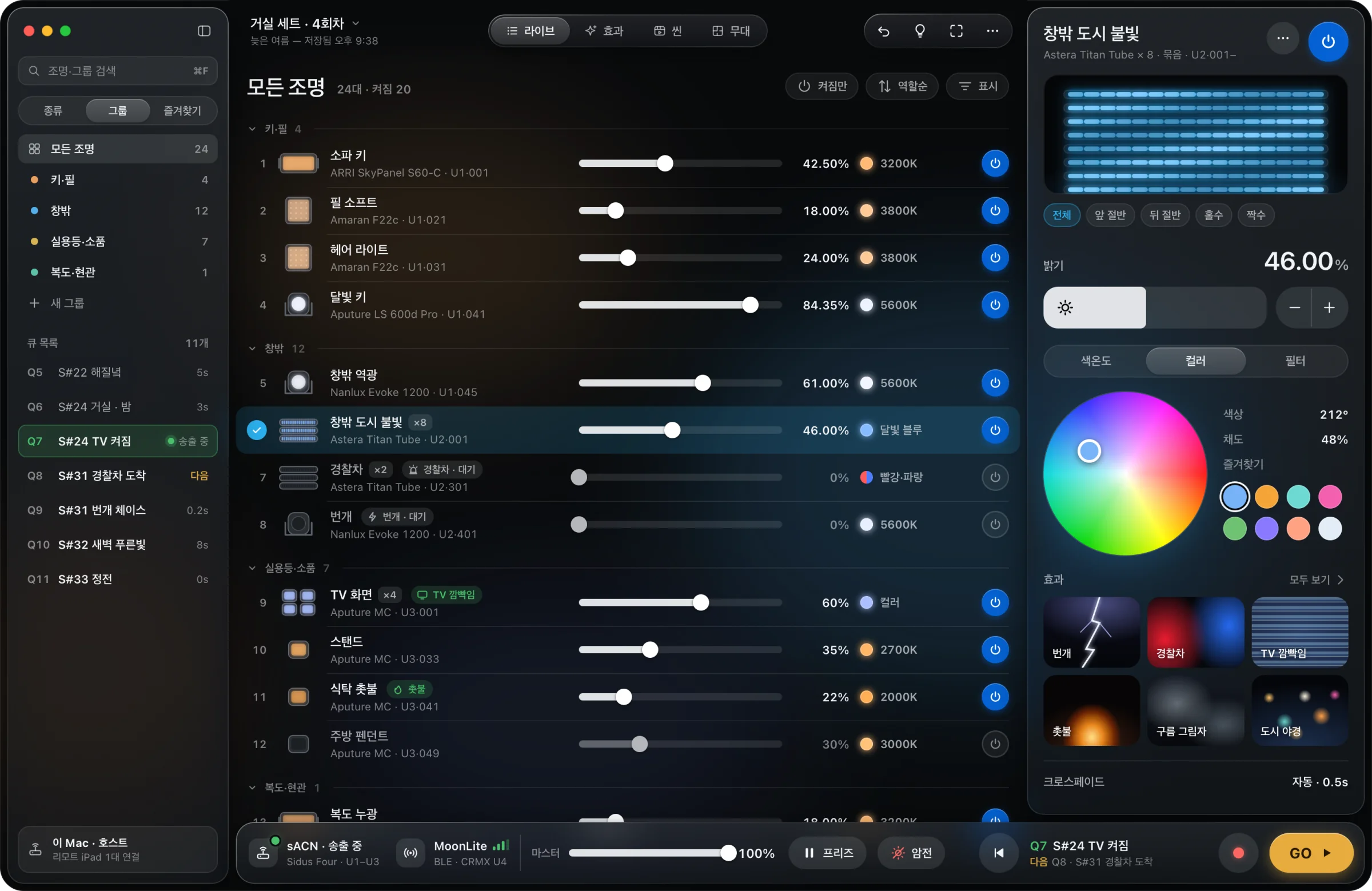
Task: Go to previous cue button
Action: [x=999, y=852]
